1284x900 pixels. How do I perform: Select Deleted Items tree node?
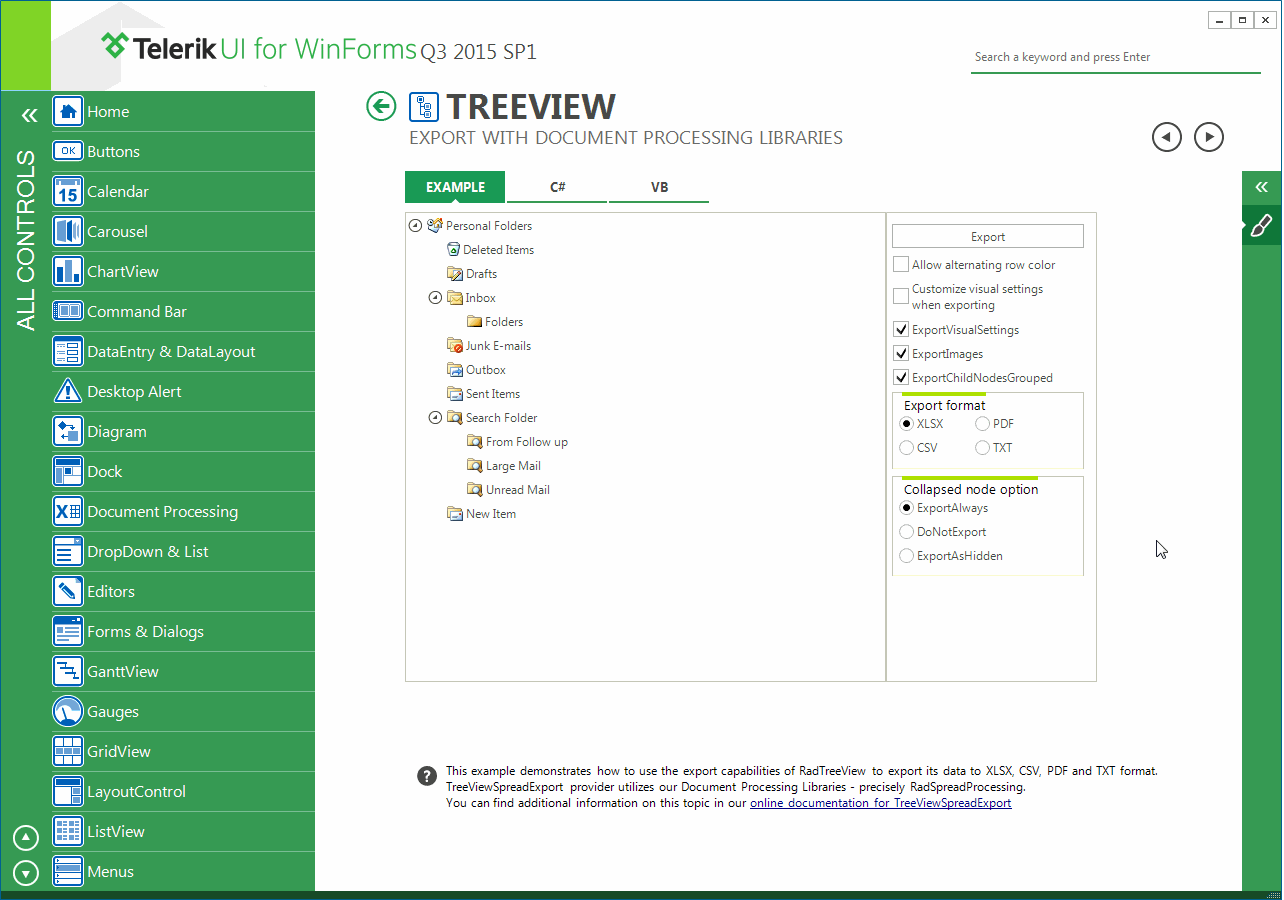pos(498,250)
